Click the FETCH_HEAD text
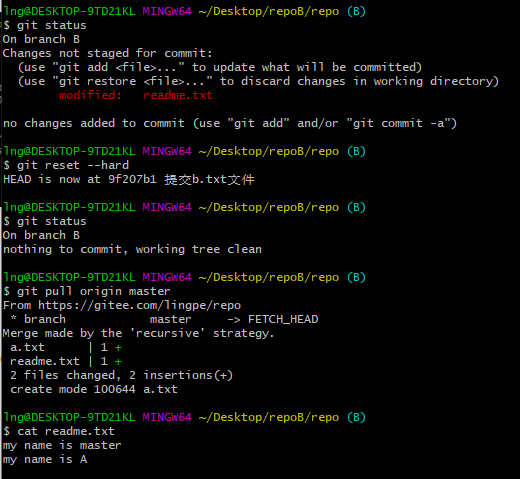520x479 pixels. (x=283, y=319)
